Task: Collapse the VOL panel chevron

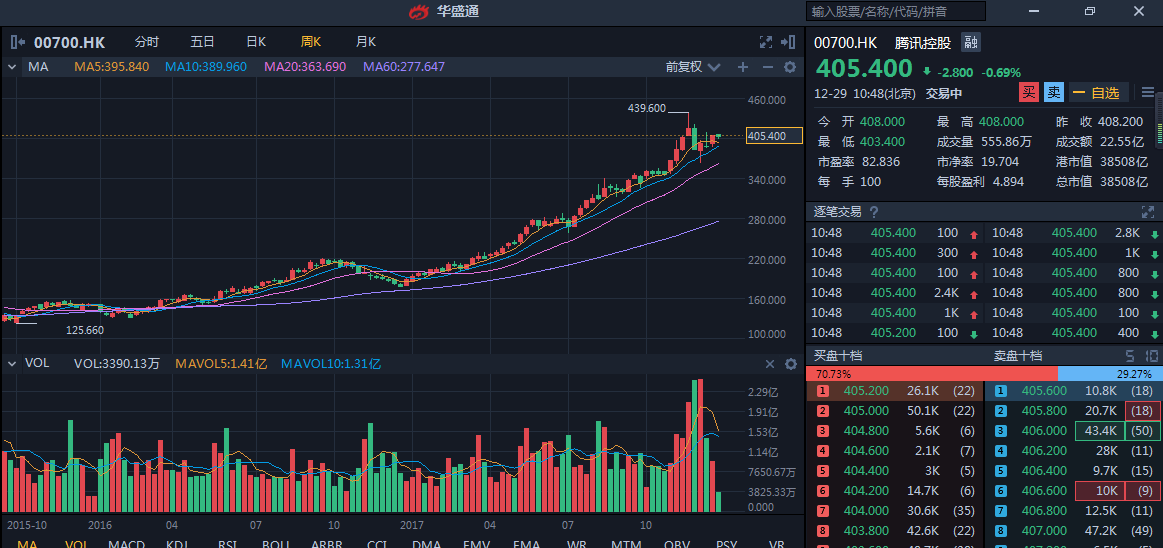Action: point(12,365)
